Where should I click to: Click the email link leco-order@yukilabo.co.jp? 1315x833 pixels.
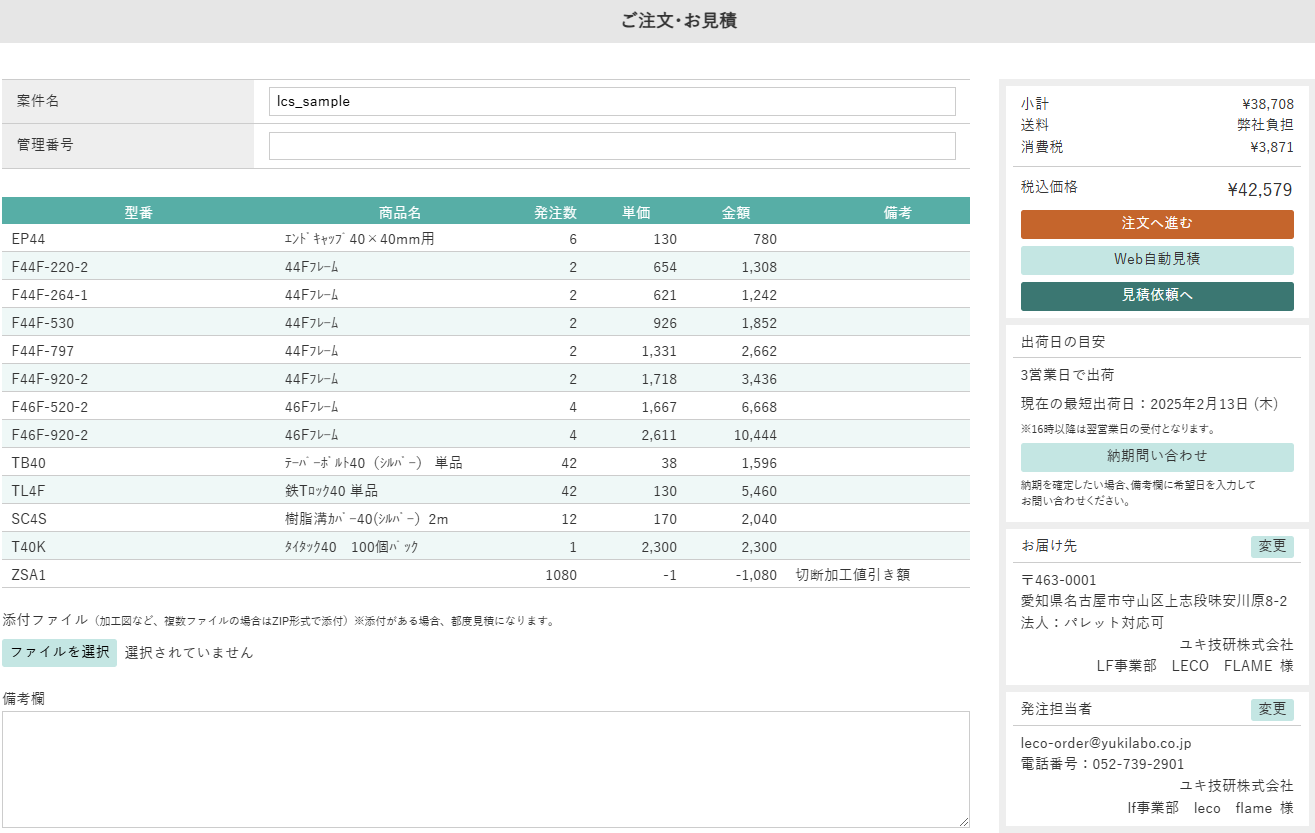[x=1102, y=741]
